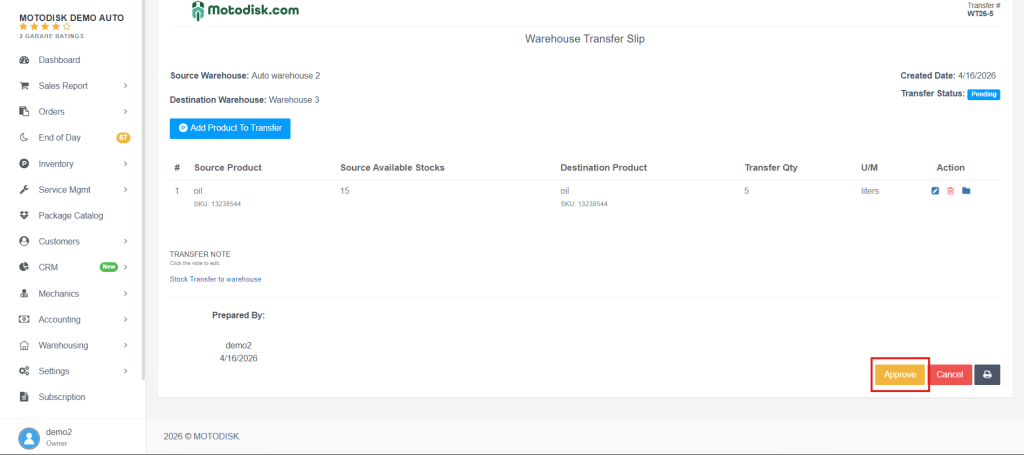Click the printer icon button

pyautogui.click(x=987, y=374)
